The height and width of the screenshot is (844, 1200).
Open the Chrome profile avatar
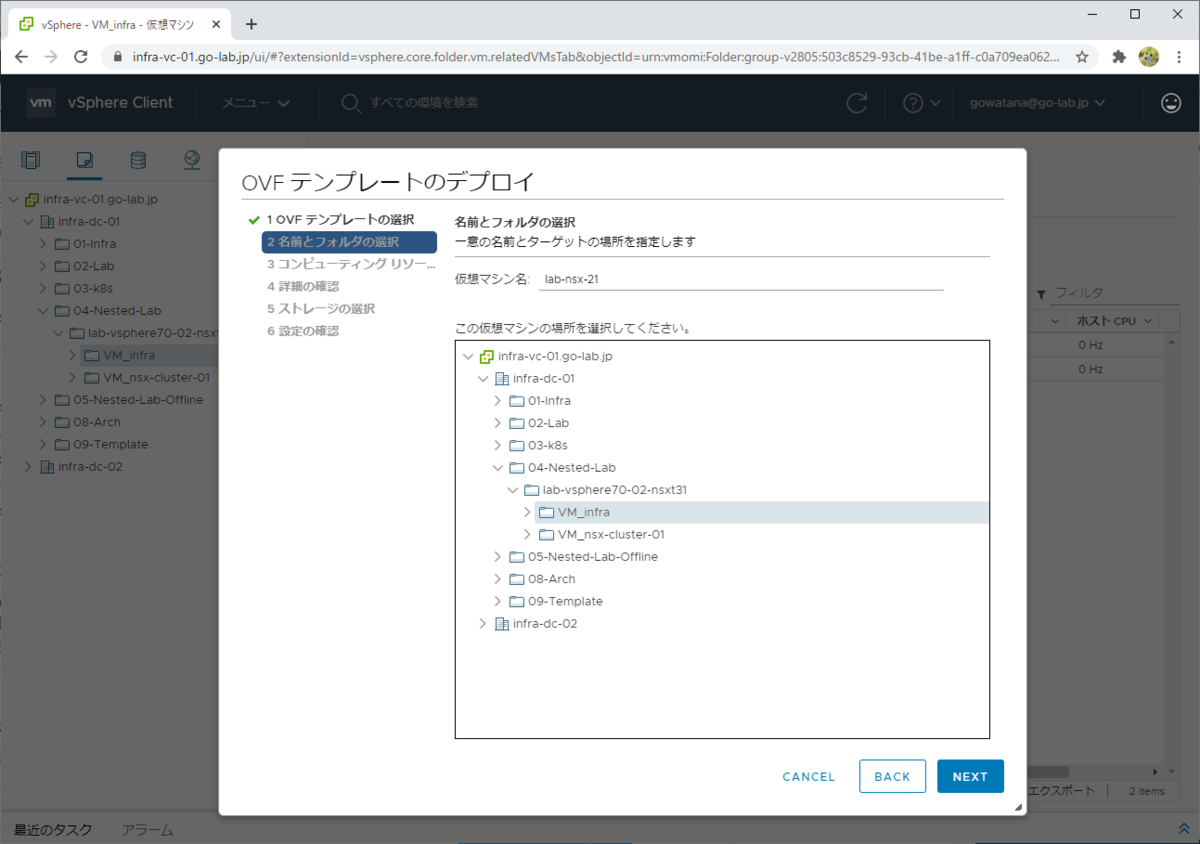pyautogui.click(x=1149, y=57)
